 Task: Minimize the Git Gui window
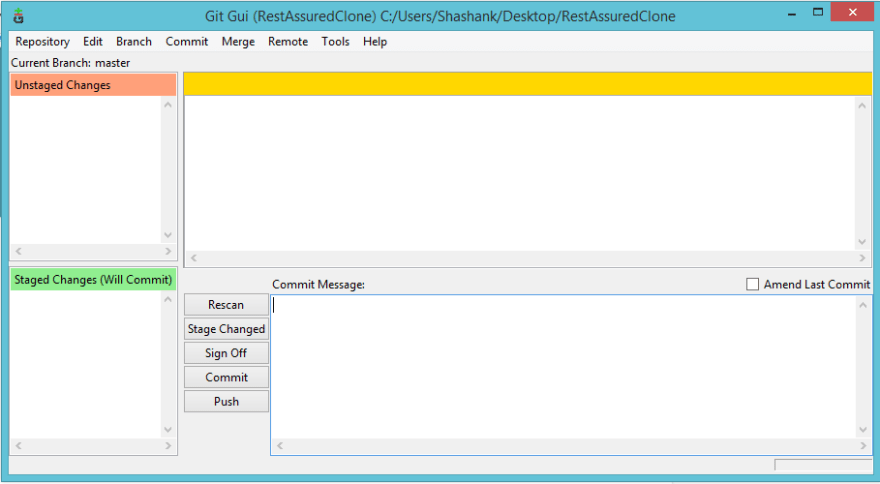coord(792,13)
